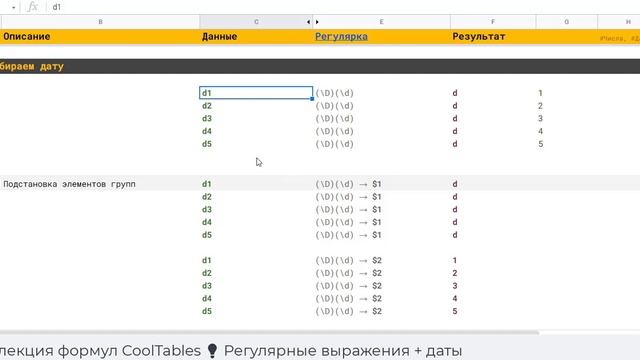Click column G value 1
Image resolution: width=640 pixels, height=360 pixels.
tap(540, 93)
